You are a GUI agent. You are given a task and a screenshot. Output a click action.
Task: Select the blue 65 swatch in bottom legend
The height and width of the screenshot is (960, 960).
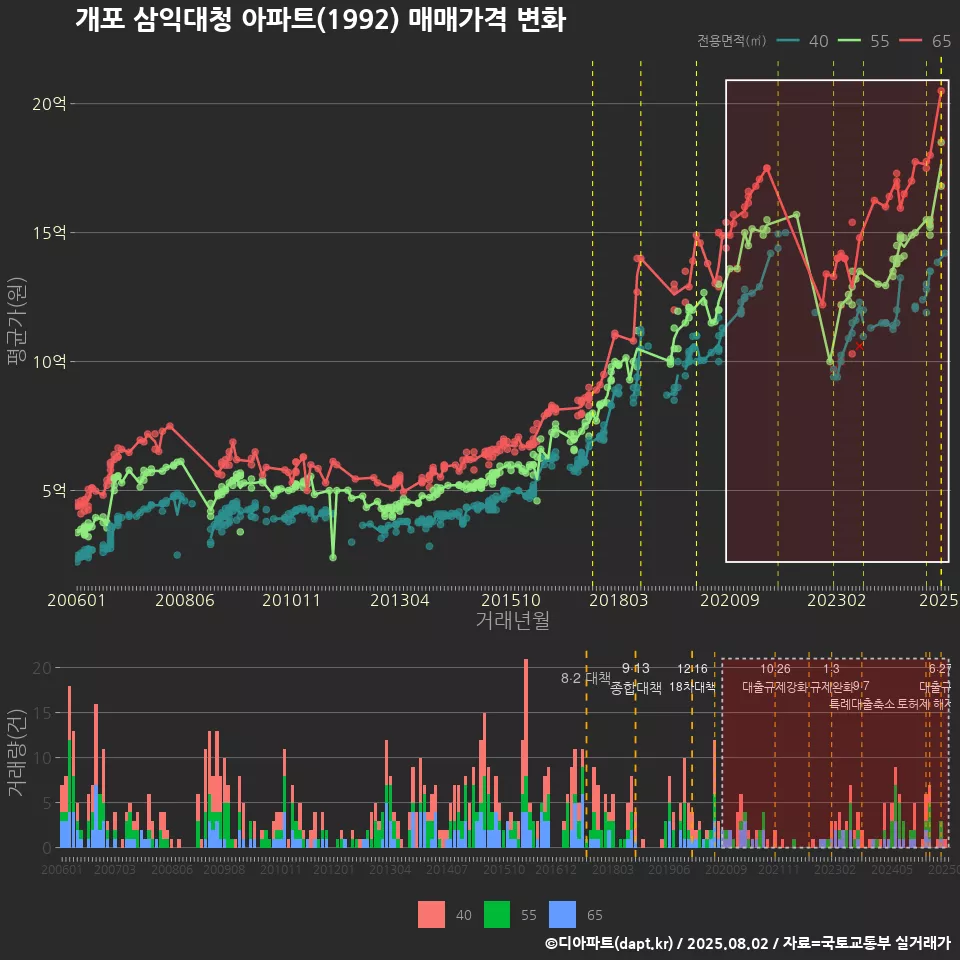(x=562, y=915)
